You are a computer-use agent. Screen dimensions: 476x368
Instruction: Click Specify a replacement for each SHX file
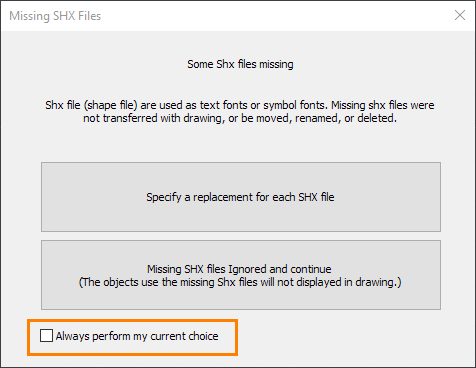(241, 197)
